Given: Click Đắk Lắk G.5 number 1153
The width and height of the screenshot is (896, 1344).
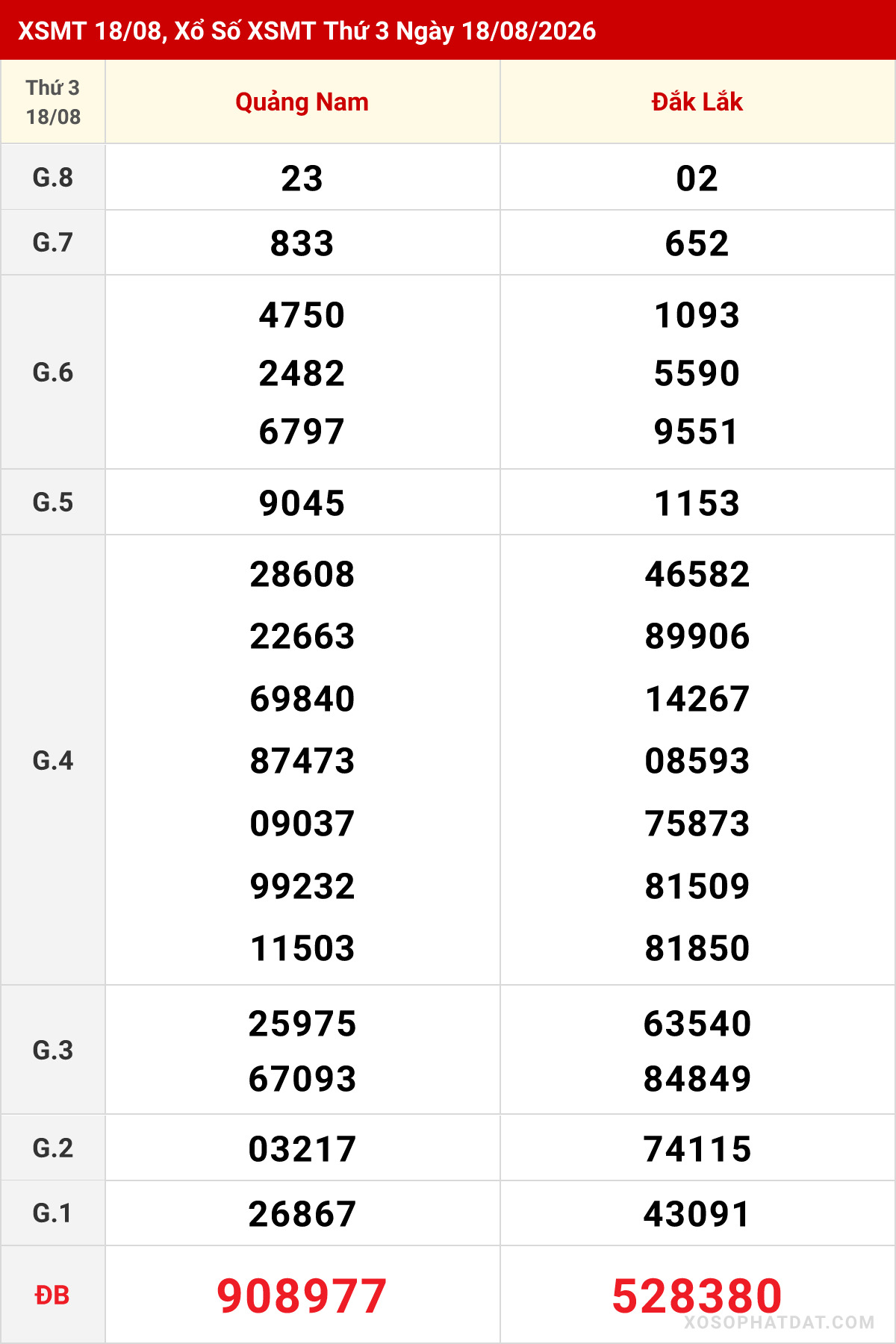Looking at the screenshot, I should point(697,503).
